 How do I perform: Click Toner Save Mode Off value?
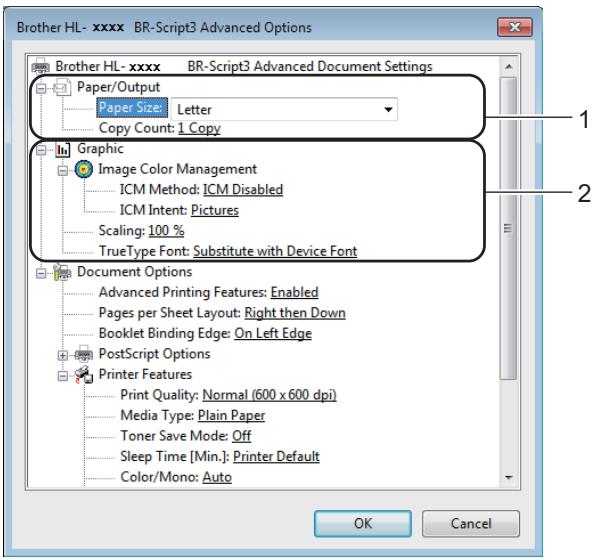[241, 436]
